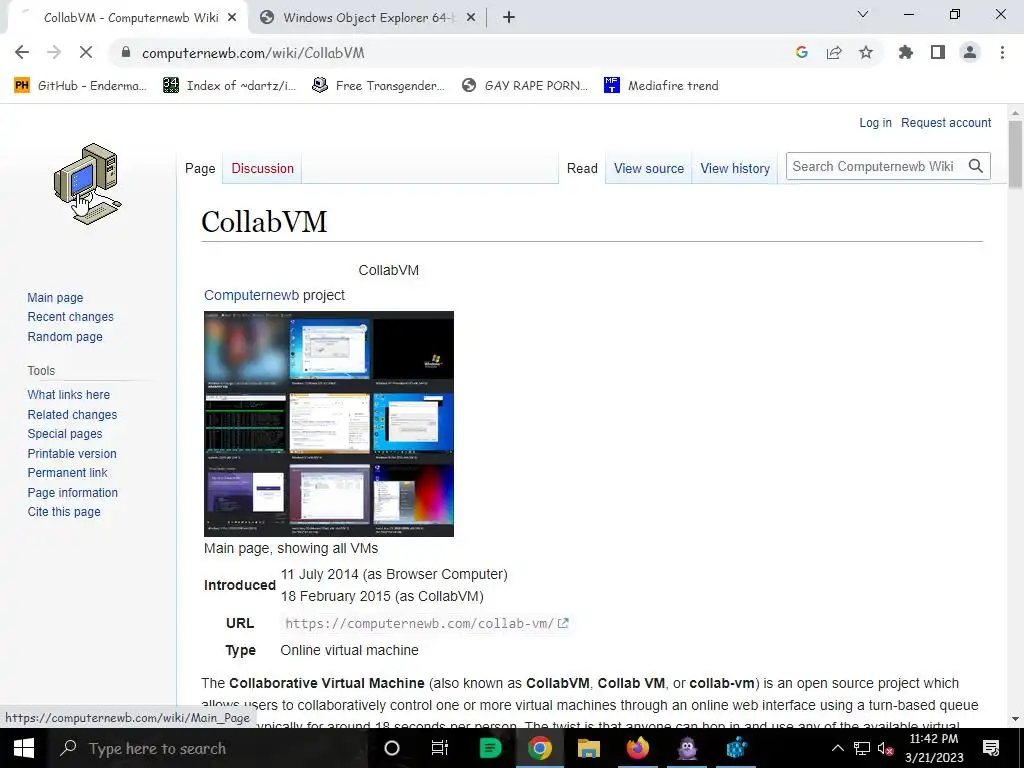Viewport: 1024px width, 768px height.
Task: Click the share page icon
Action: (834, 53)
